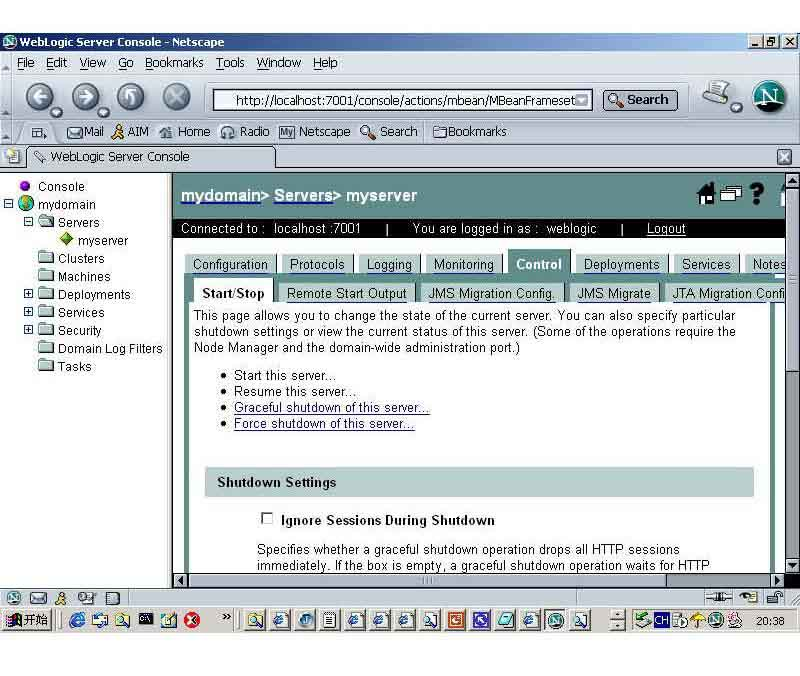The height and width of the screenshot is (676, 800).
Task: Reload the page with the Reload icon
Action: pyautogui.click(x=131, y=96)
